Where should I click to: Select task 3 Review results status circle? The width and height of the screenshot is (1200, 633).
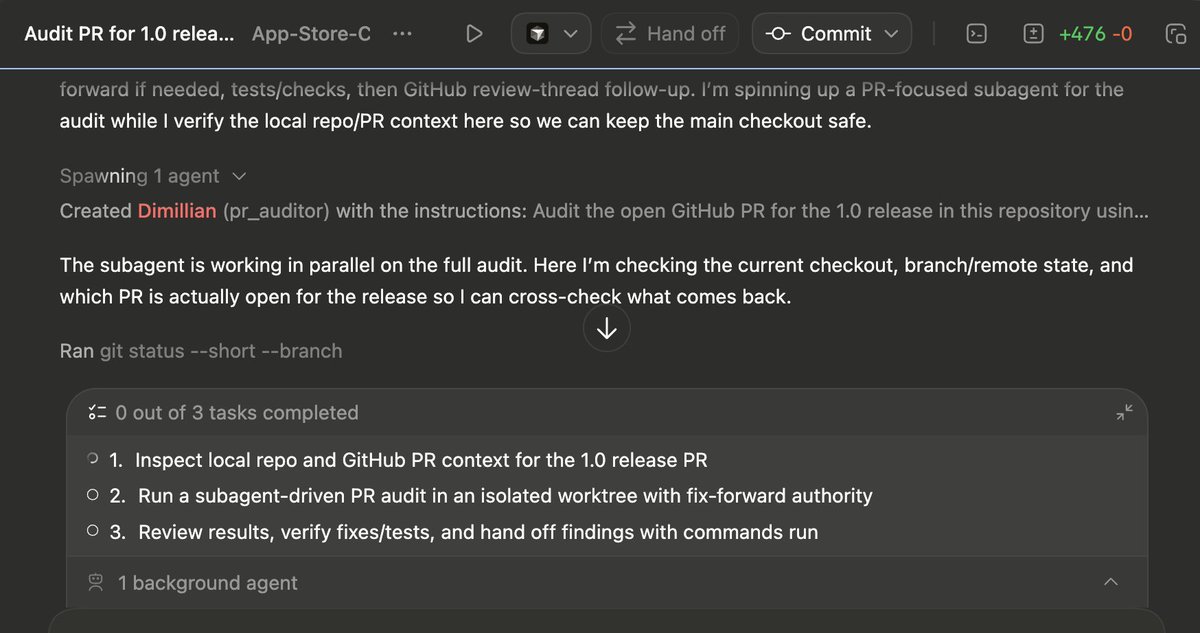[x=93, y=532]
